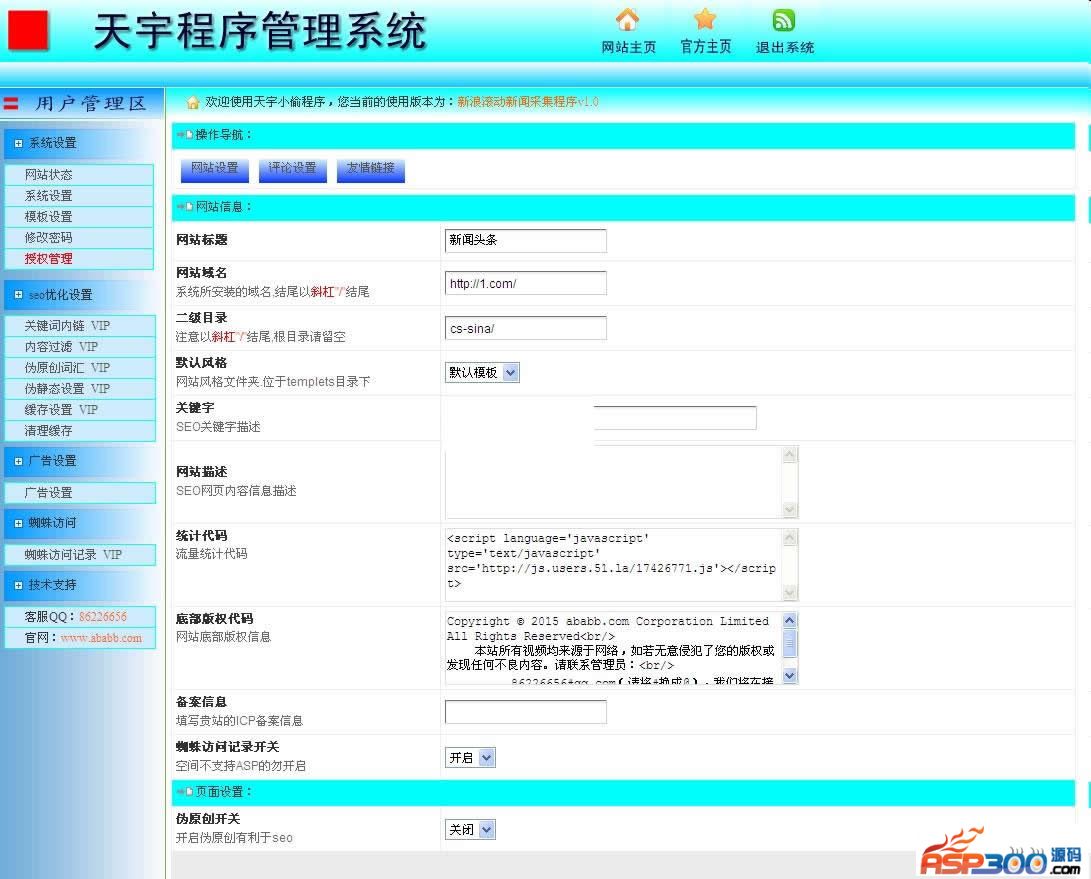This screenshot has height=879, width=1091.
Task: Open 内容过滤 VIP item
Action: click(80, 347)
